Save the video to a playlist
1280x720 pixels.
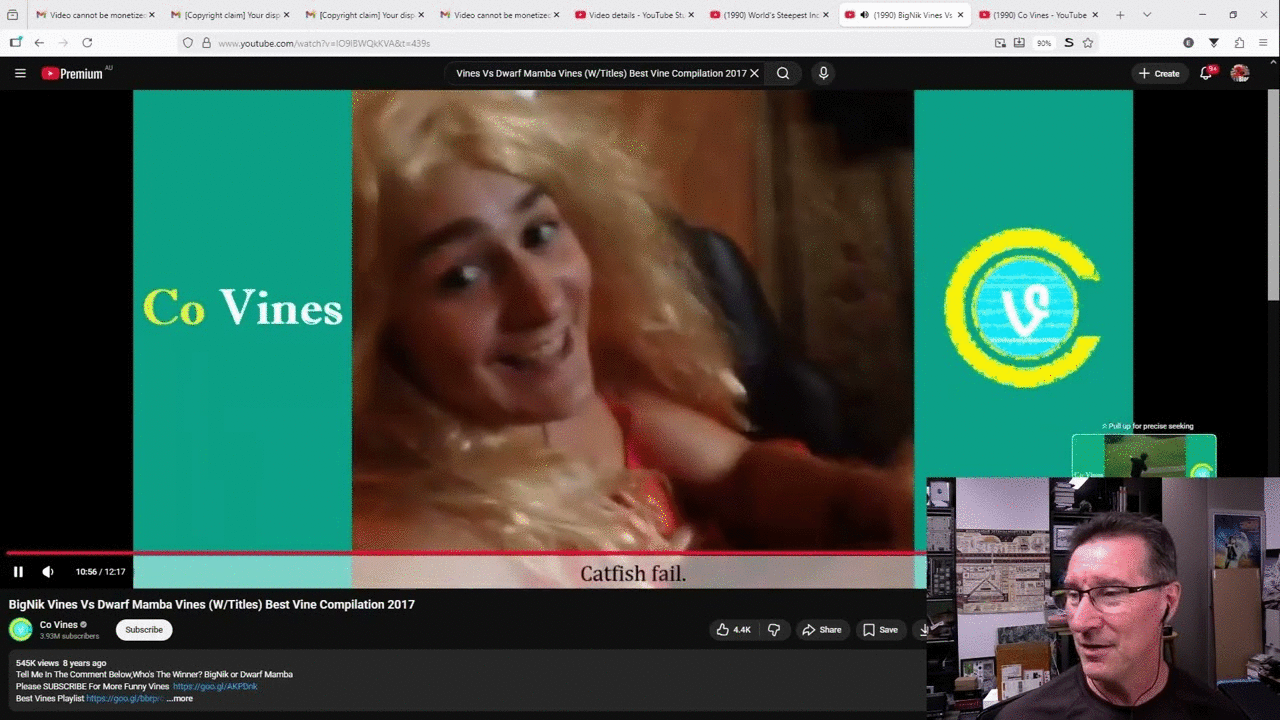tap(880, 630)
